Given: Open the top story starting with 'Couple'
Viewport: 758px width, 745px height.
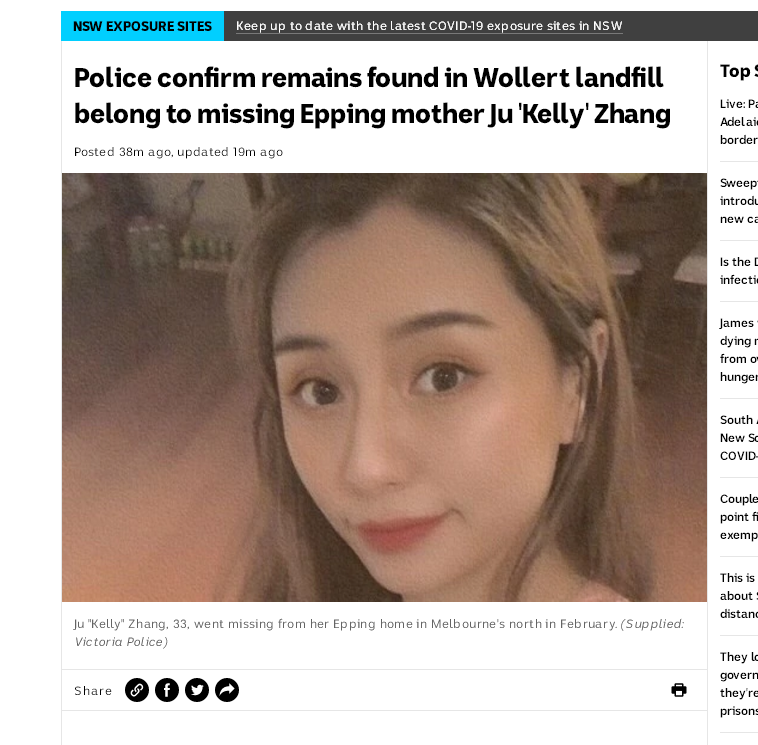Looking at the screenshot, I should pyautogui.click(x=739, y=517).
